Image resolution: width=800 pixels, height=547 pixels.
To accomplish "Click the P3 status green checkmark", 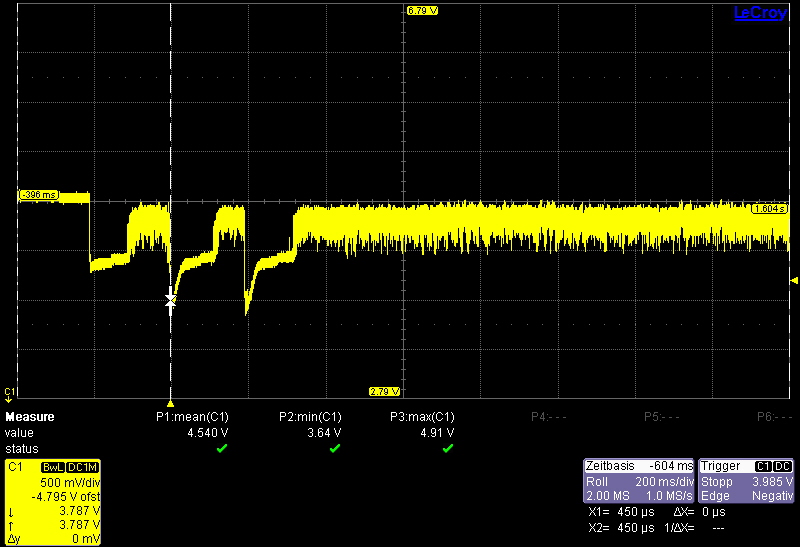I will point(448,449).
